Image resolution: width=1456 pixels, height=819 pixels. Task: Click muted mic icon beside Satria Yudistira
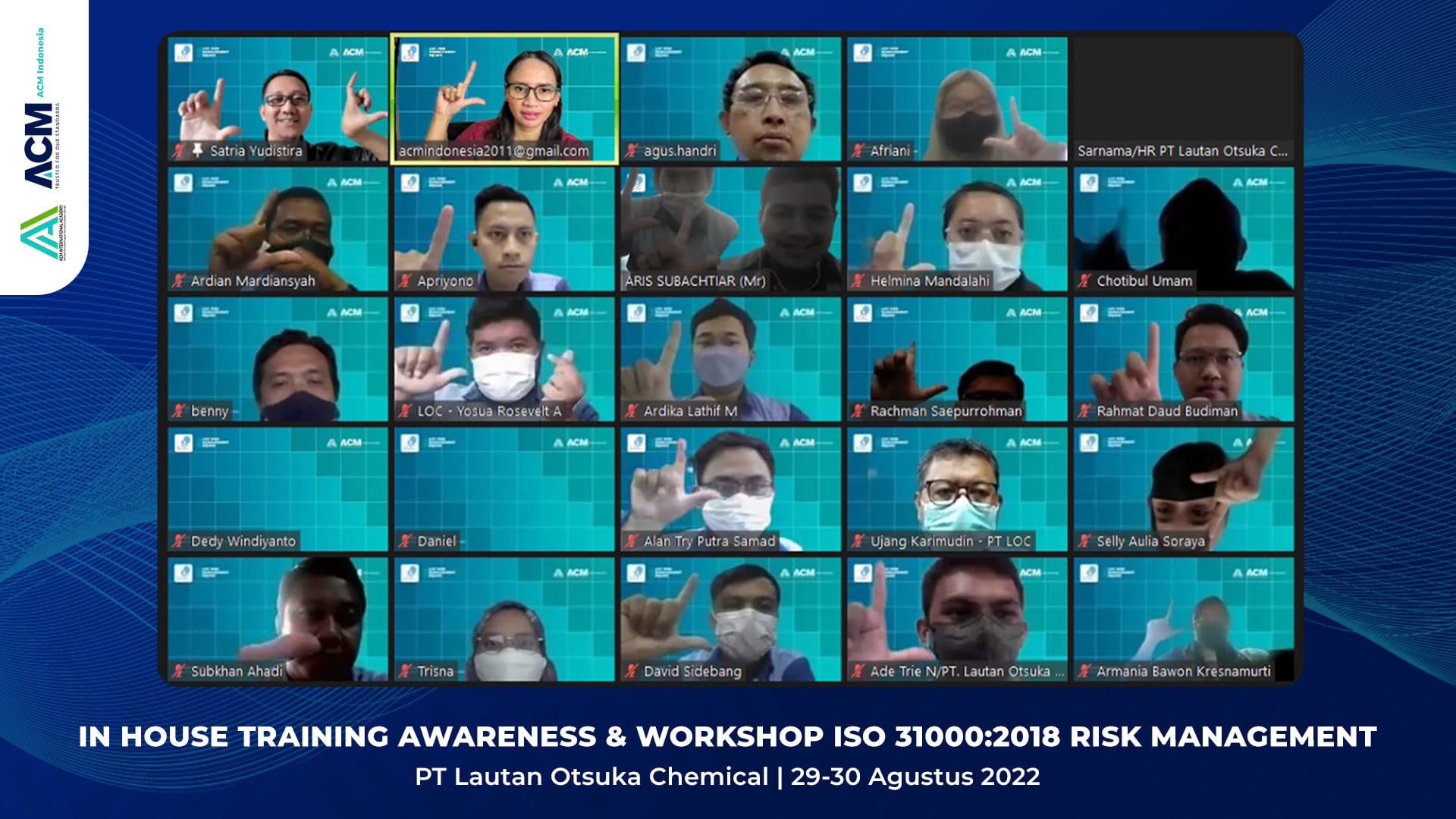point(179,151)
